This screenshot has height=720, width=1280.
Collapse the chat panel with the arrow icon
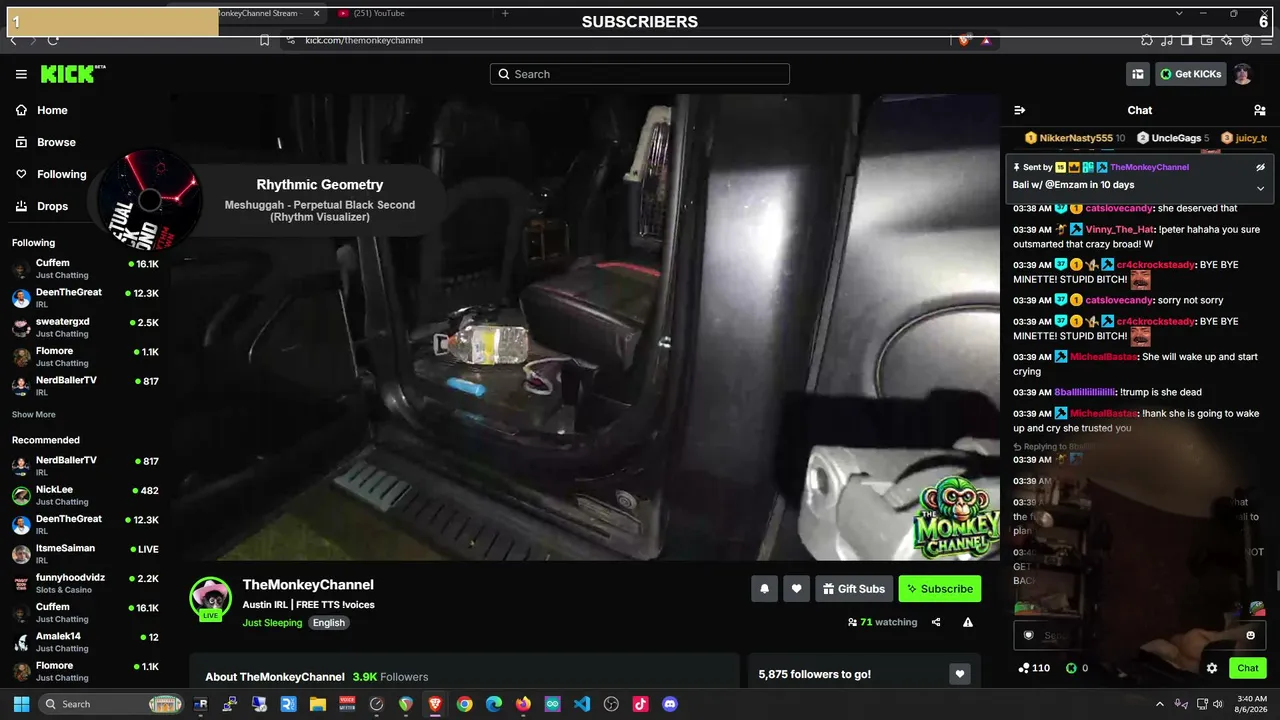coord(1019,110)
